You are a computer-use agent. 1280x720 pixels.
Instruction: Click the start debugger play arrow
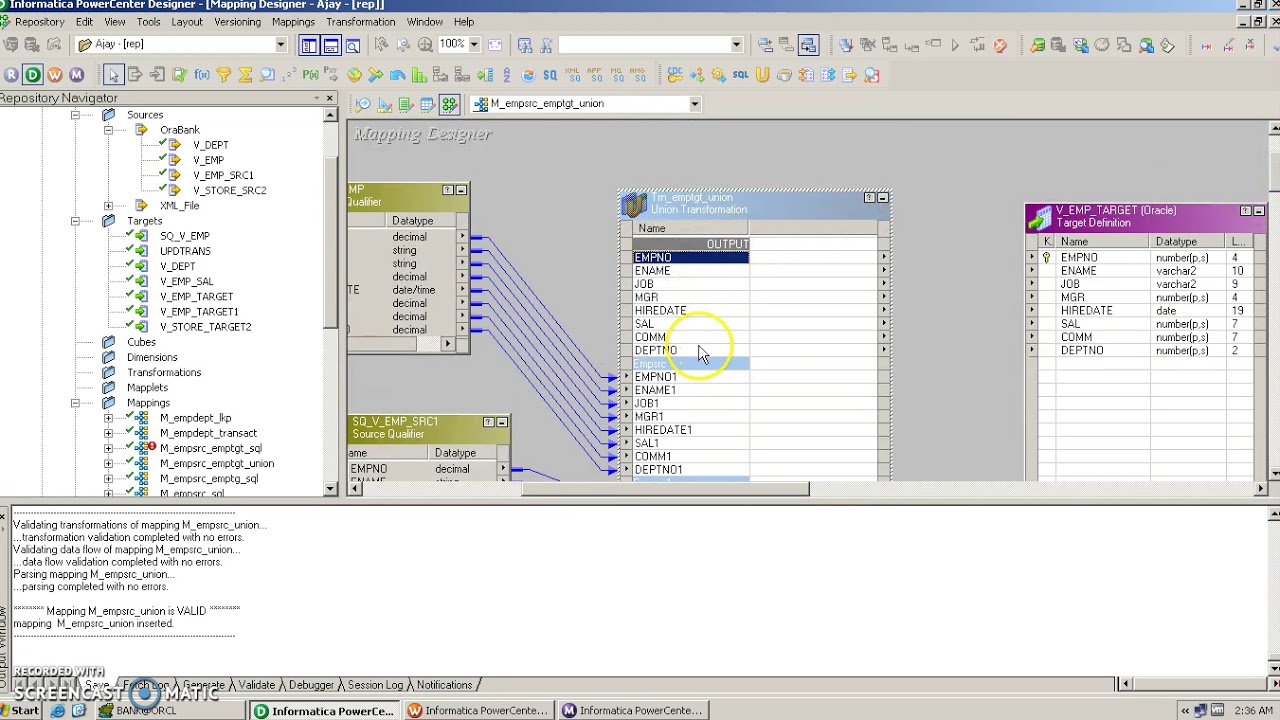point(955,45)
